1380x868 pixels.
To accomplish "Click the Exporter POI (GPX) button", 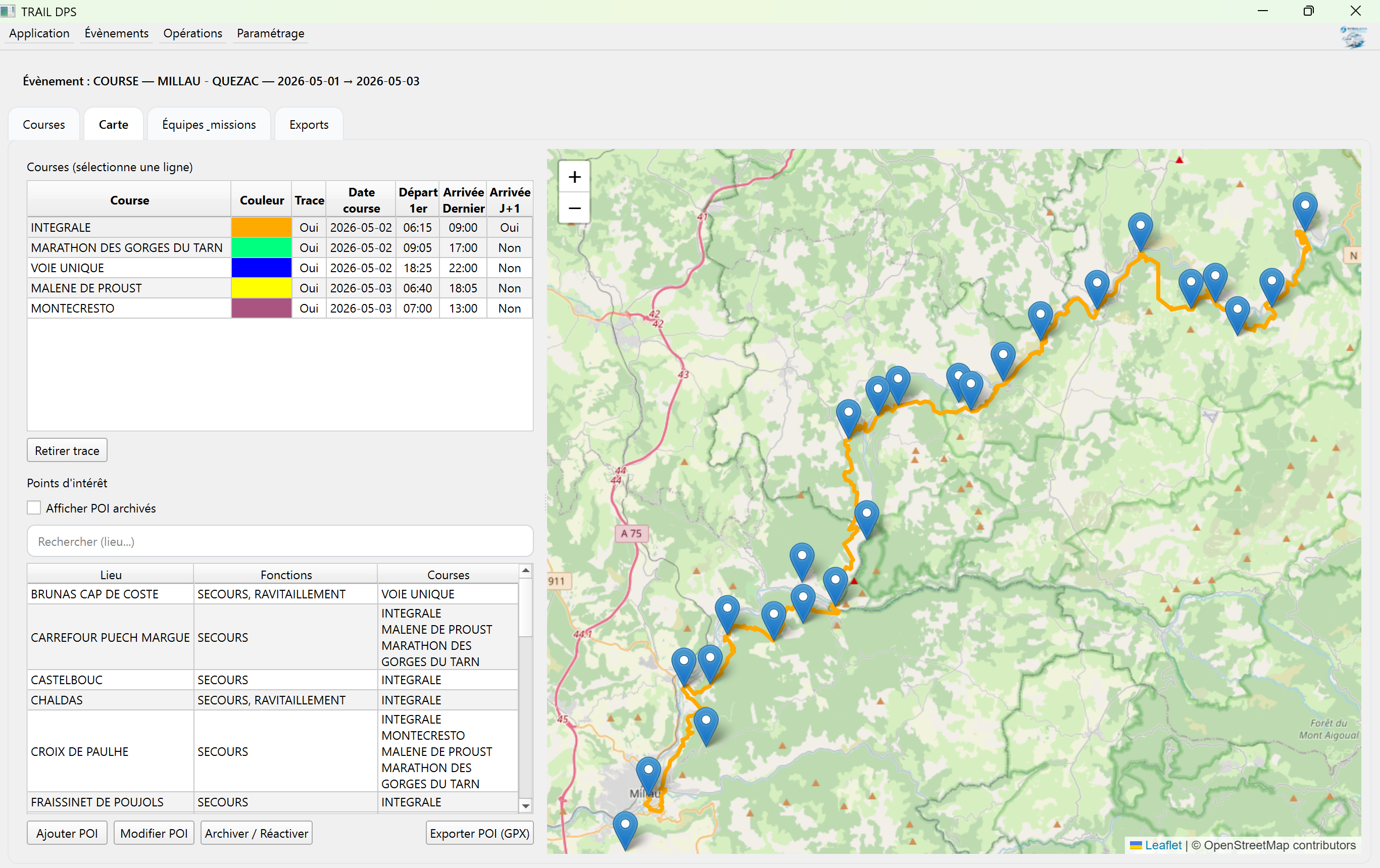I will (x=479, y=833).
